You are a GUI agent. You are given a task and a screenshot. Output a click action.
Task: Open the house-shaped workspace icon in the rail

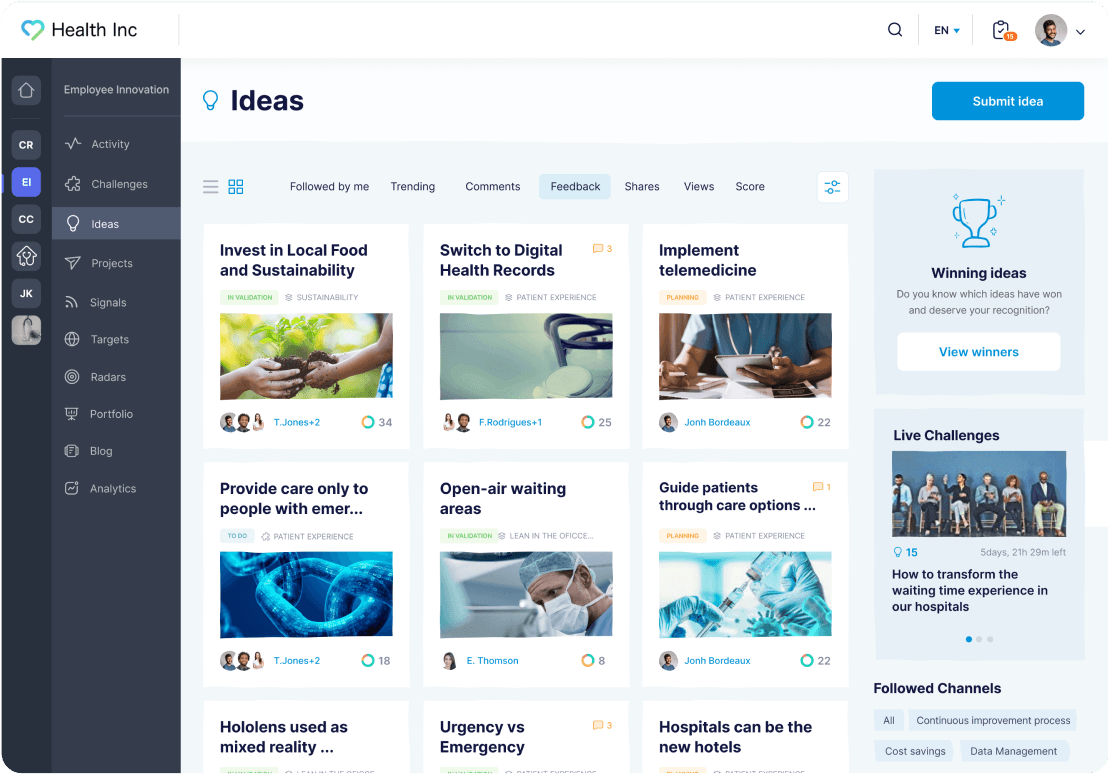(26, 256)
